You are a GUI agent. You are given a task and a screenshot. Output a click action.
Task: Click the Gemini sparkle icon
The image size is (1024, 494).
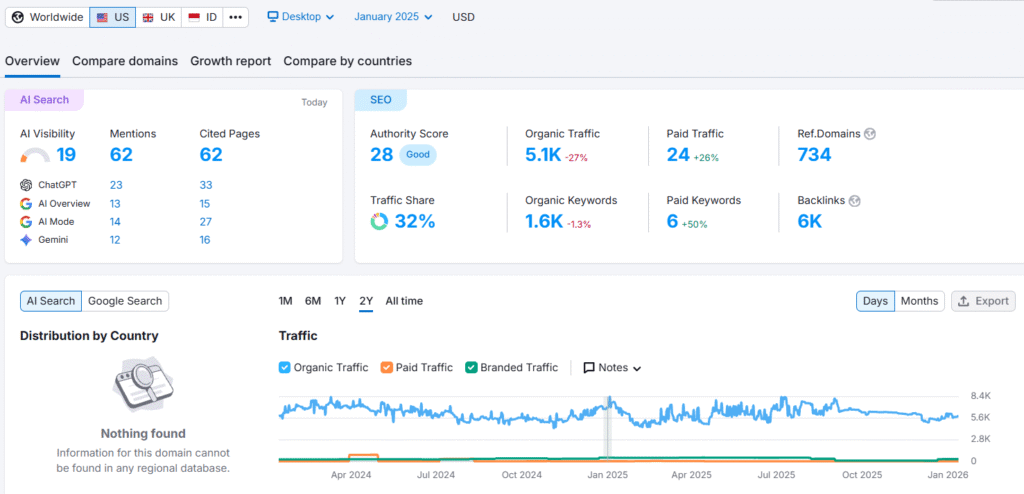[x=26, y=240]
